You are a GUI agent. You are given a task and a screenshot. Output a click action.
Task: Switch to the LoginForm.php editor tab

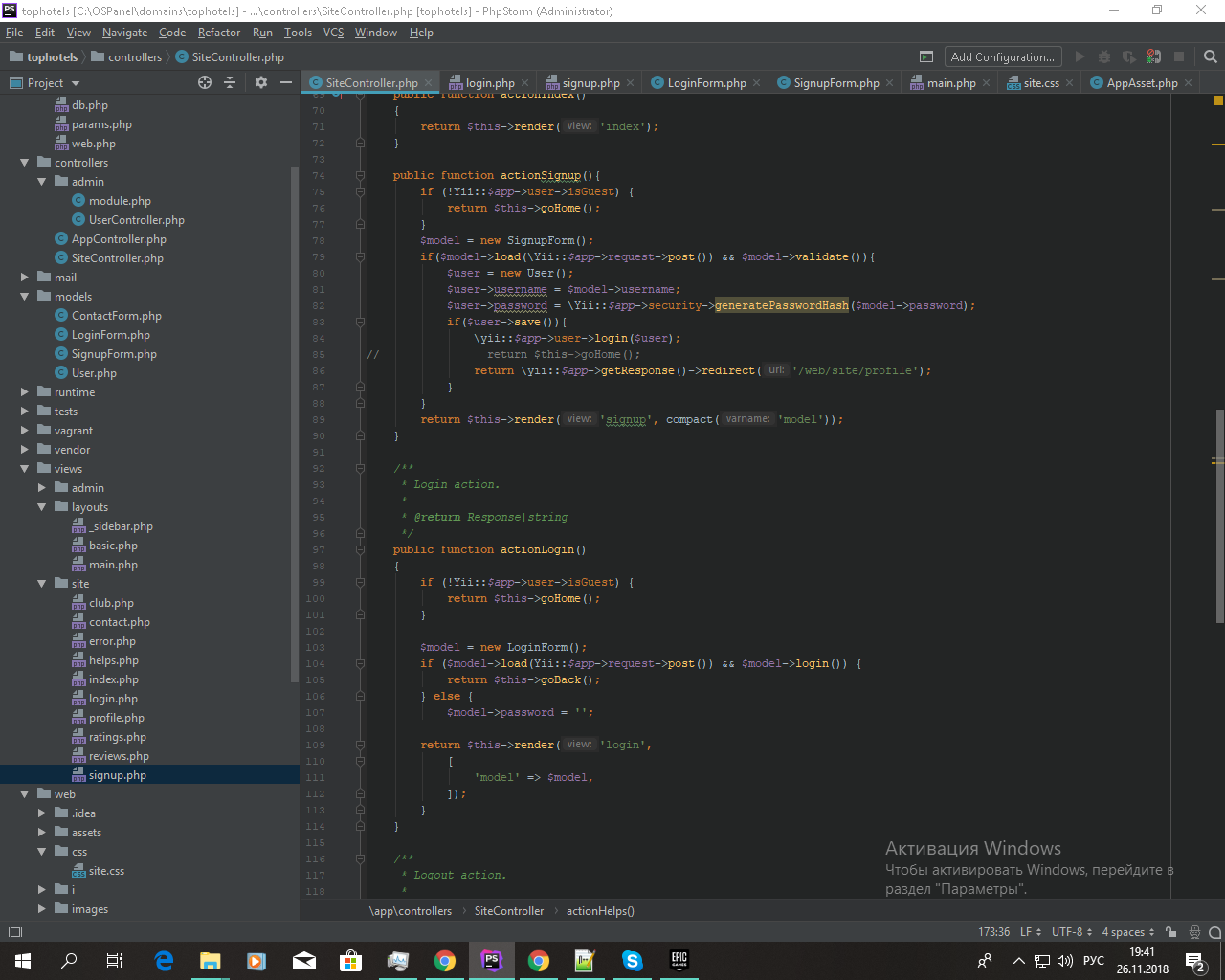pyautogui.click(x=706, y=83)
